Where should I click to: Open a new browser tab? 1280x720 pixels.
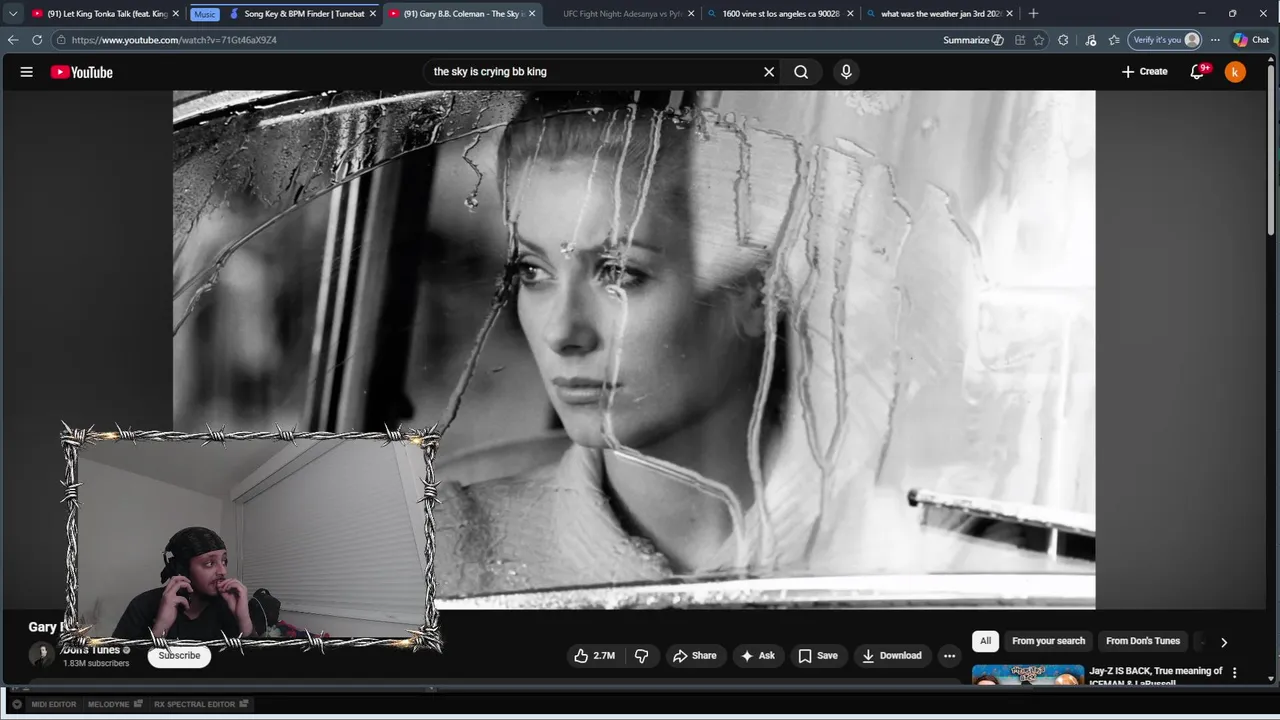pyautogui.click(x=1033, y=14)
